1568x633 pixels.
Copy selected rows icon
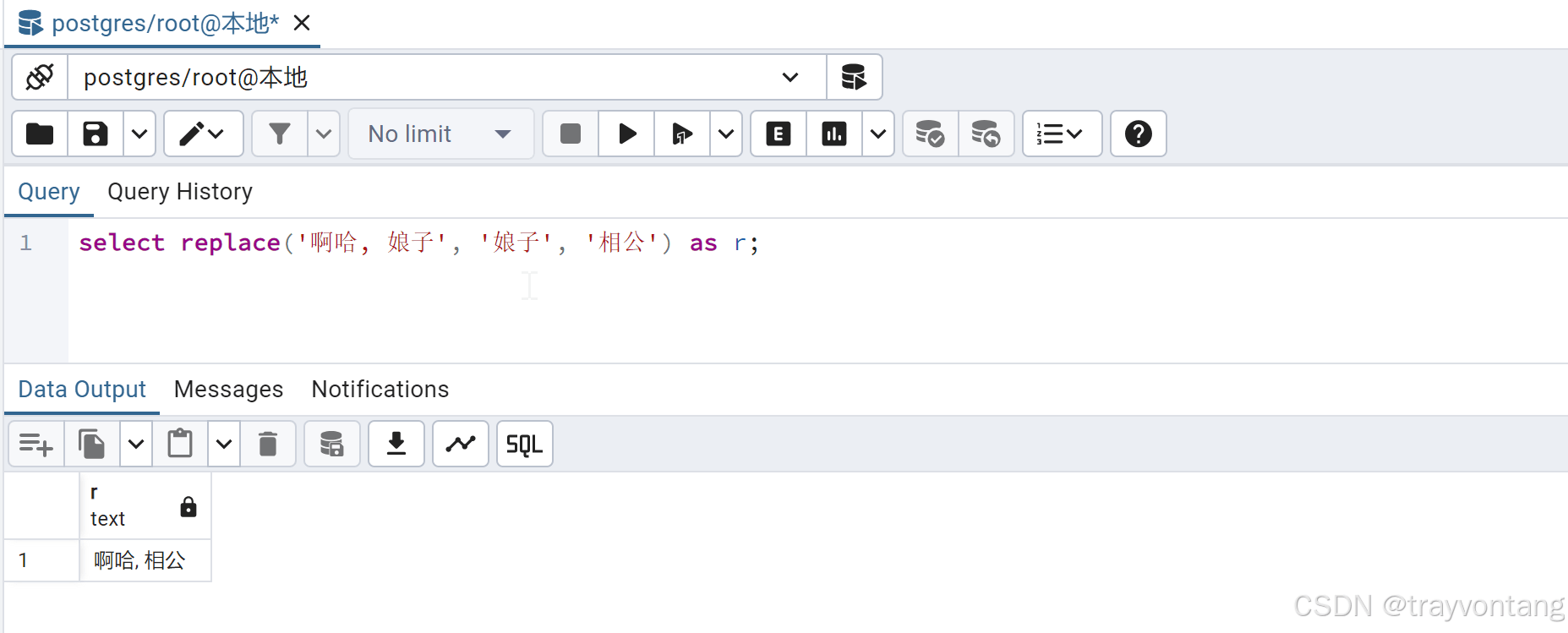point(92,444)
